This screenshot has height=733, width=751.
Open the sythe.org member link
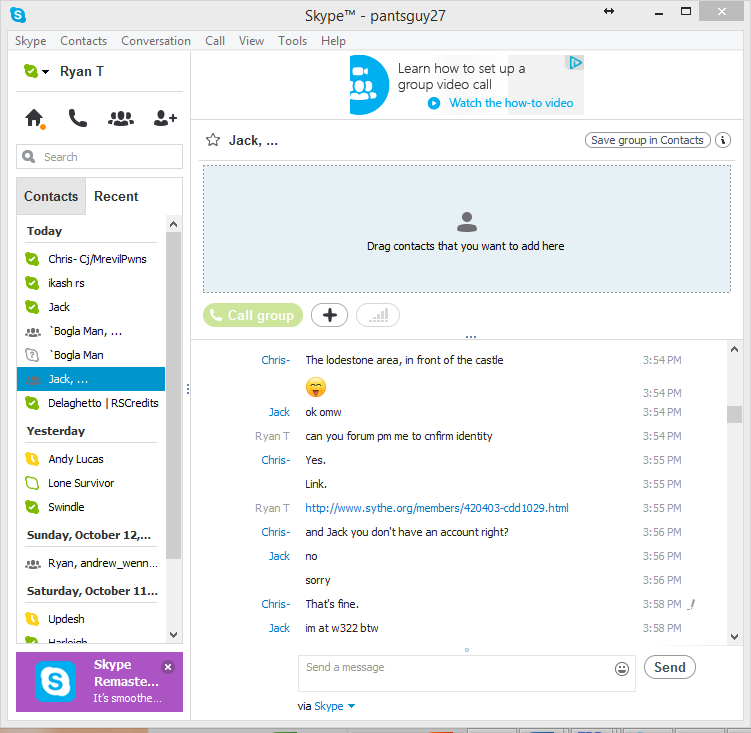point(437,508)
